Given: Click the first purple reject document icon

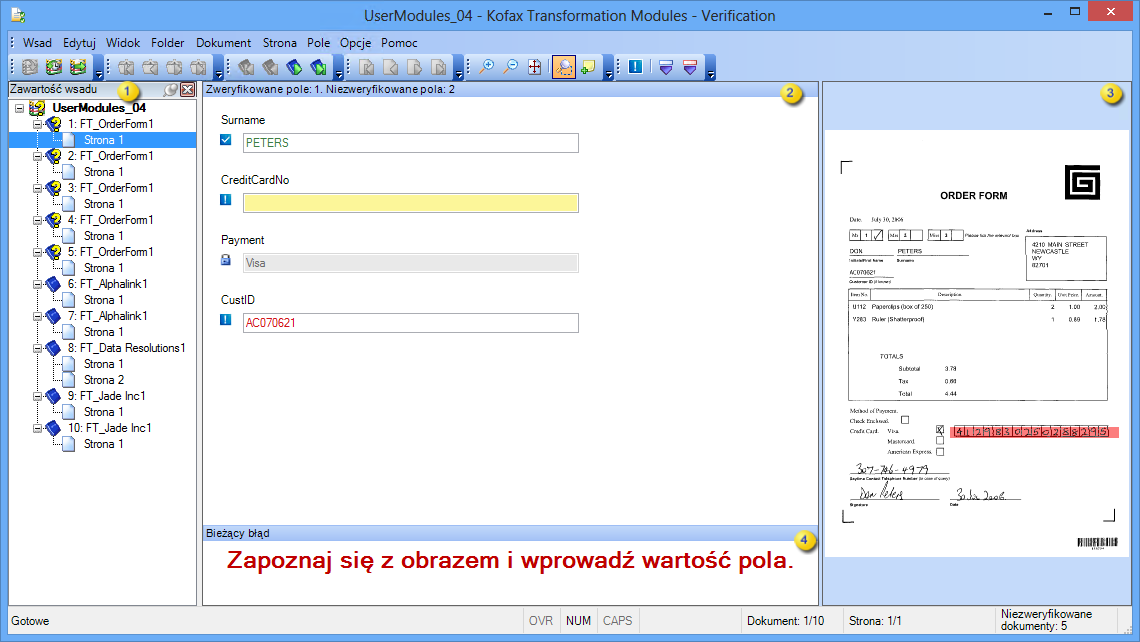Looking at the screenshot, I should [664, 67].
